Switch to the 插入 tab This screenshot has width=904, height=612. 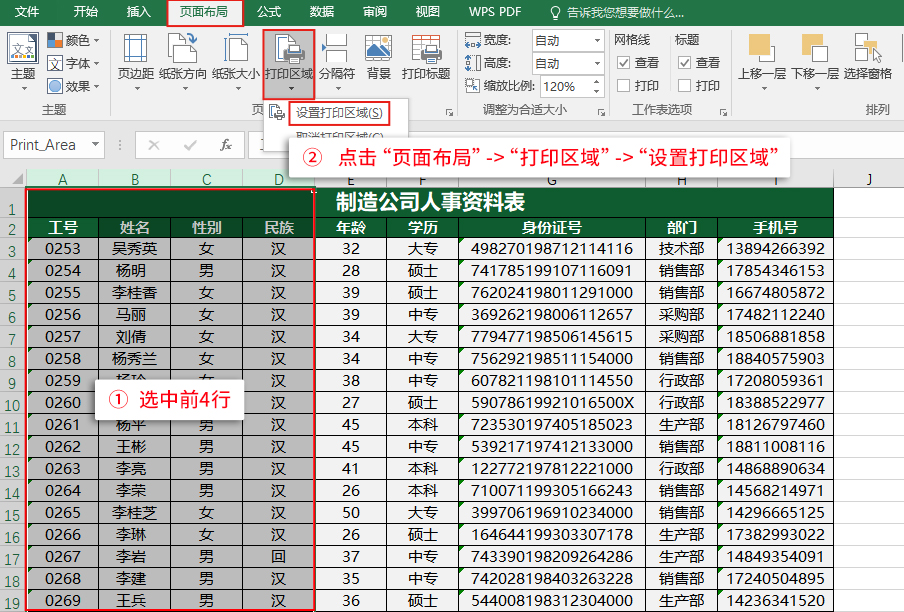pos(138,12)
